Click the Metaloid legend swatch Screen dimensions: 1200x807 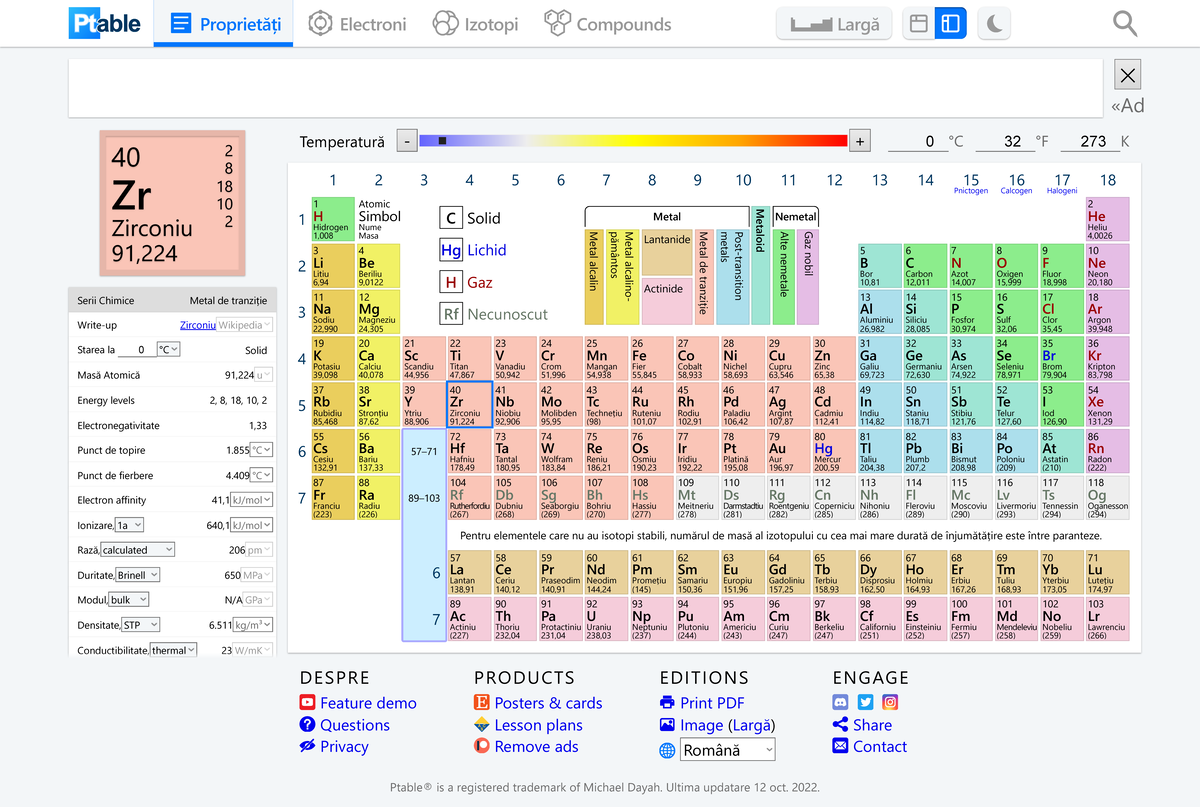(x=760, y=266)
